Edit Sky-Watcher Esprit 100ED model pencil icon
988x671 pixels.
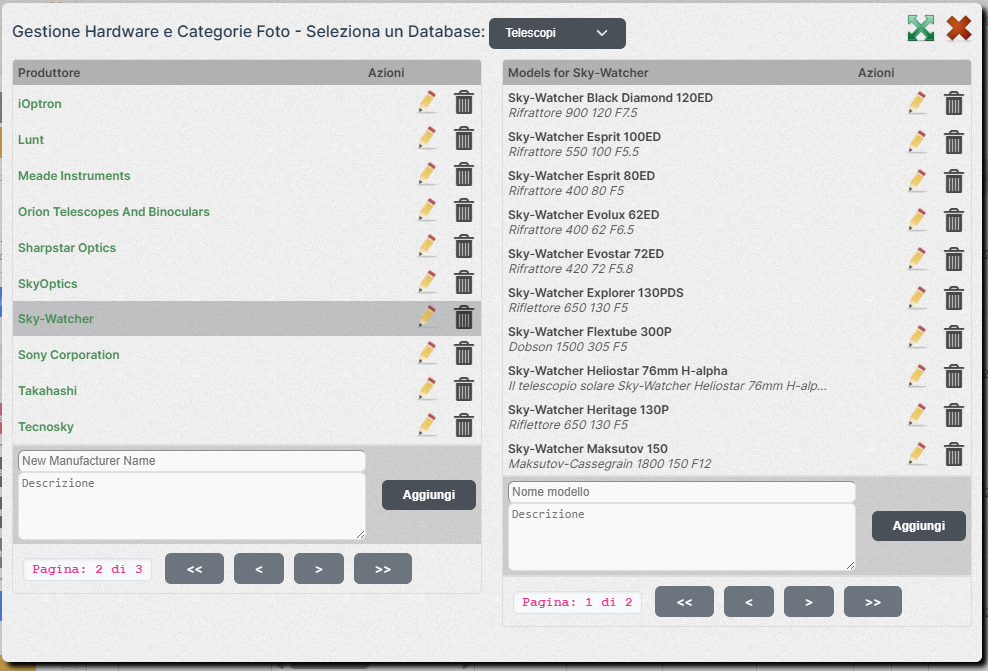click(x=917, y=142)
